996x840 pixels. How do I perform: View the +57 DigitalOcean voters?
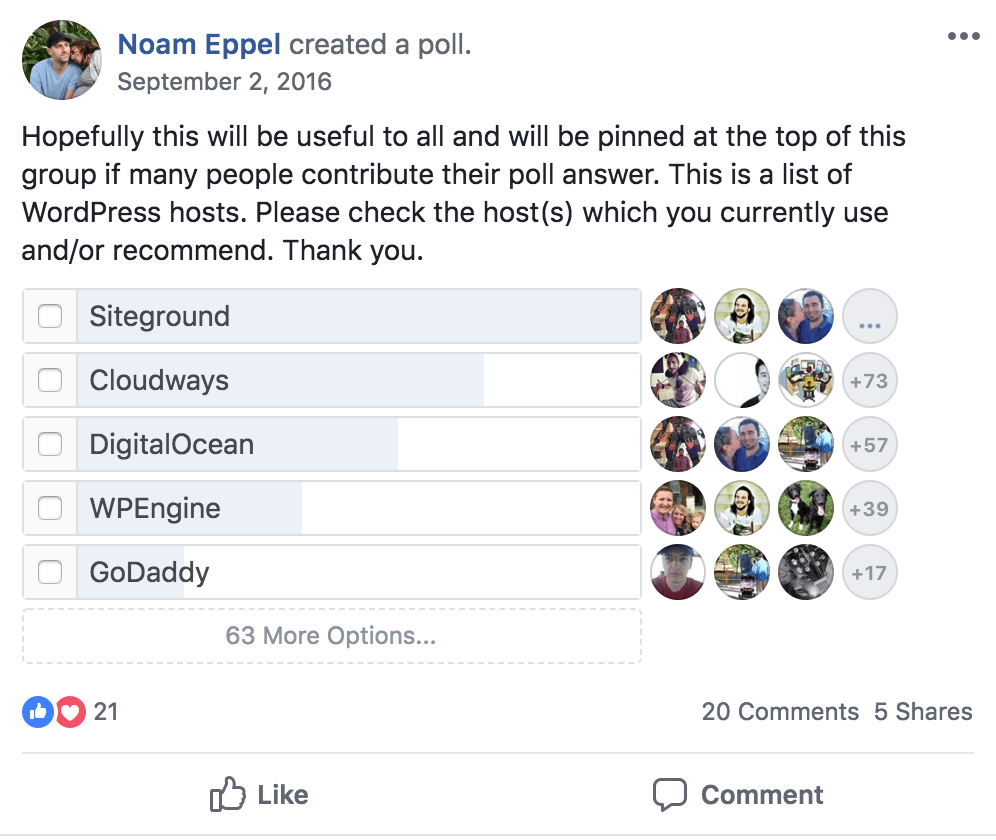pos(869,445)
